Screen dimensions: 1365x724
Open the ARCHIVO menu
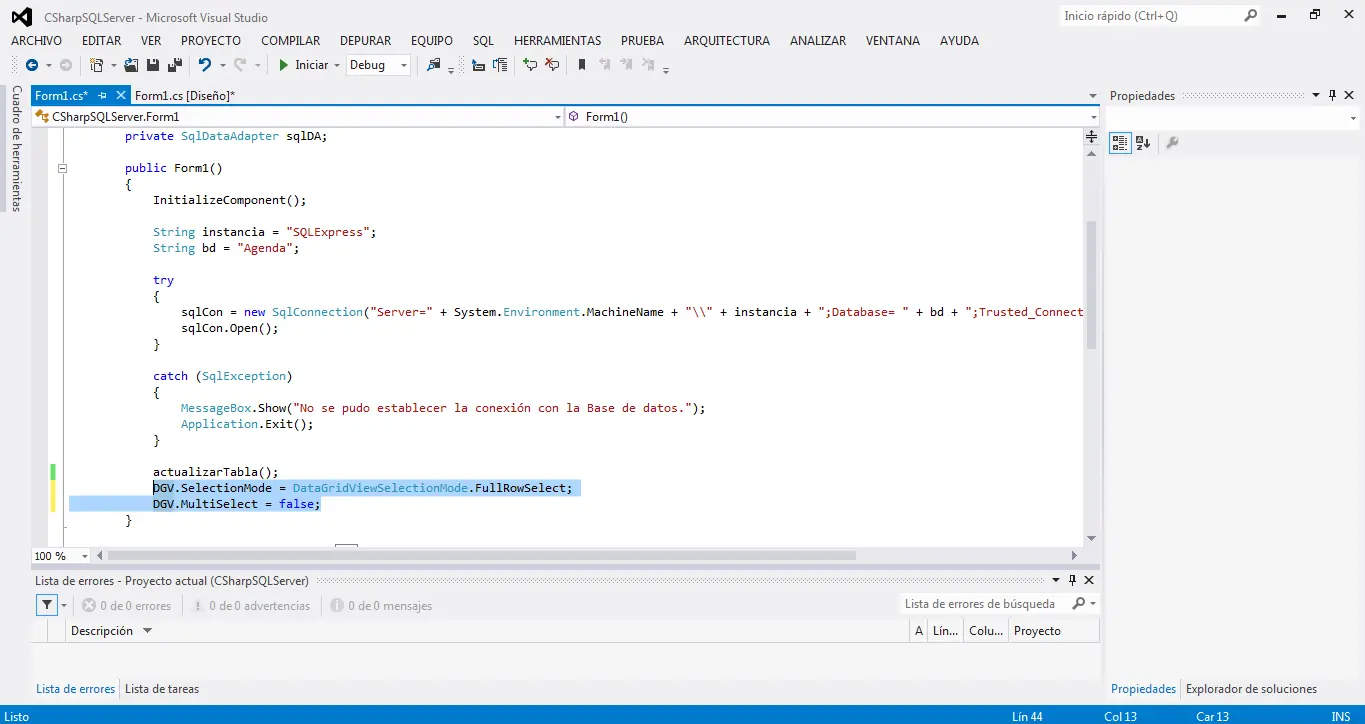coord(36,41)
